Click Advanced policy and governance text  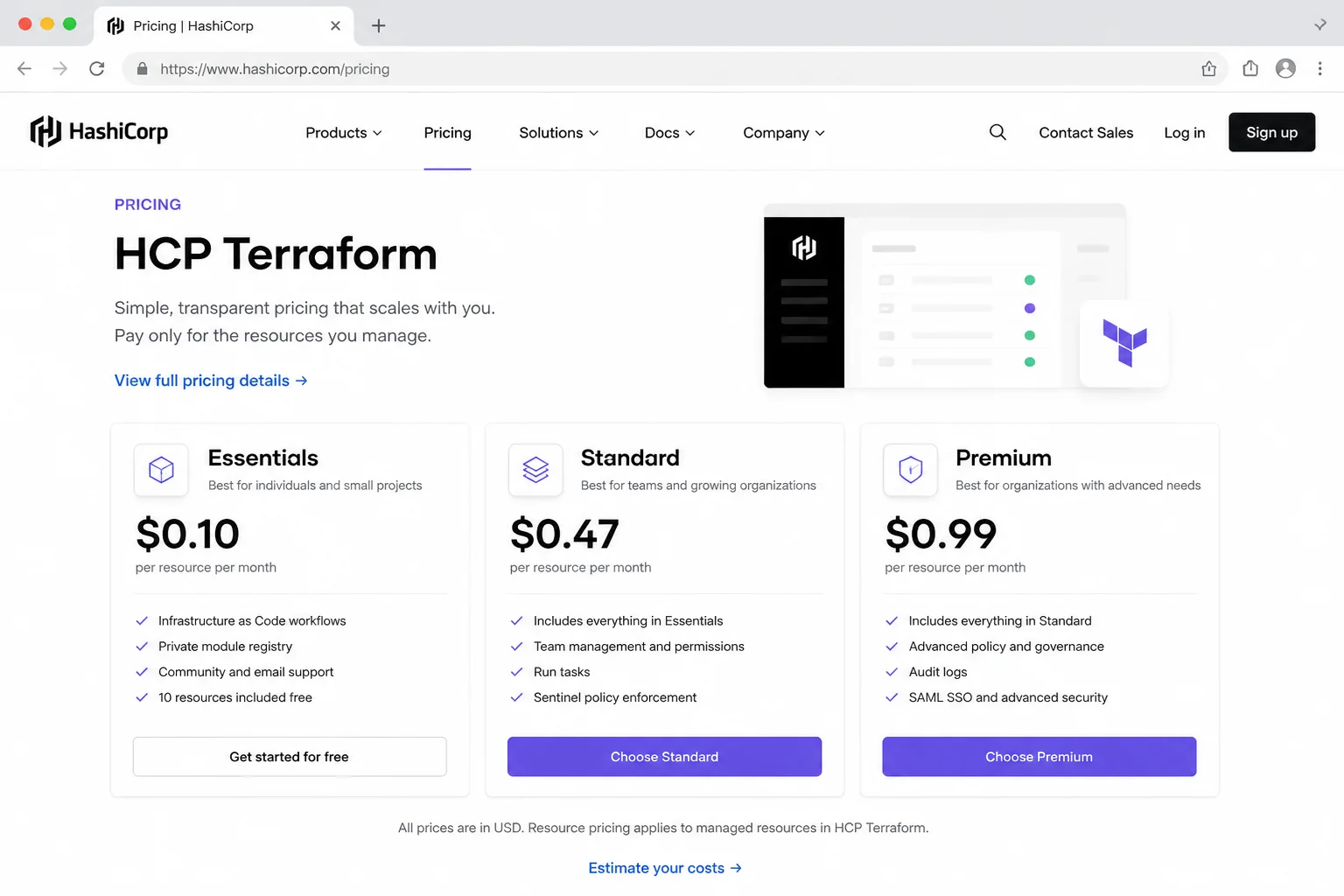(x=1006, y=647)
